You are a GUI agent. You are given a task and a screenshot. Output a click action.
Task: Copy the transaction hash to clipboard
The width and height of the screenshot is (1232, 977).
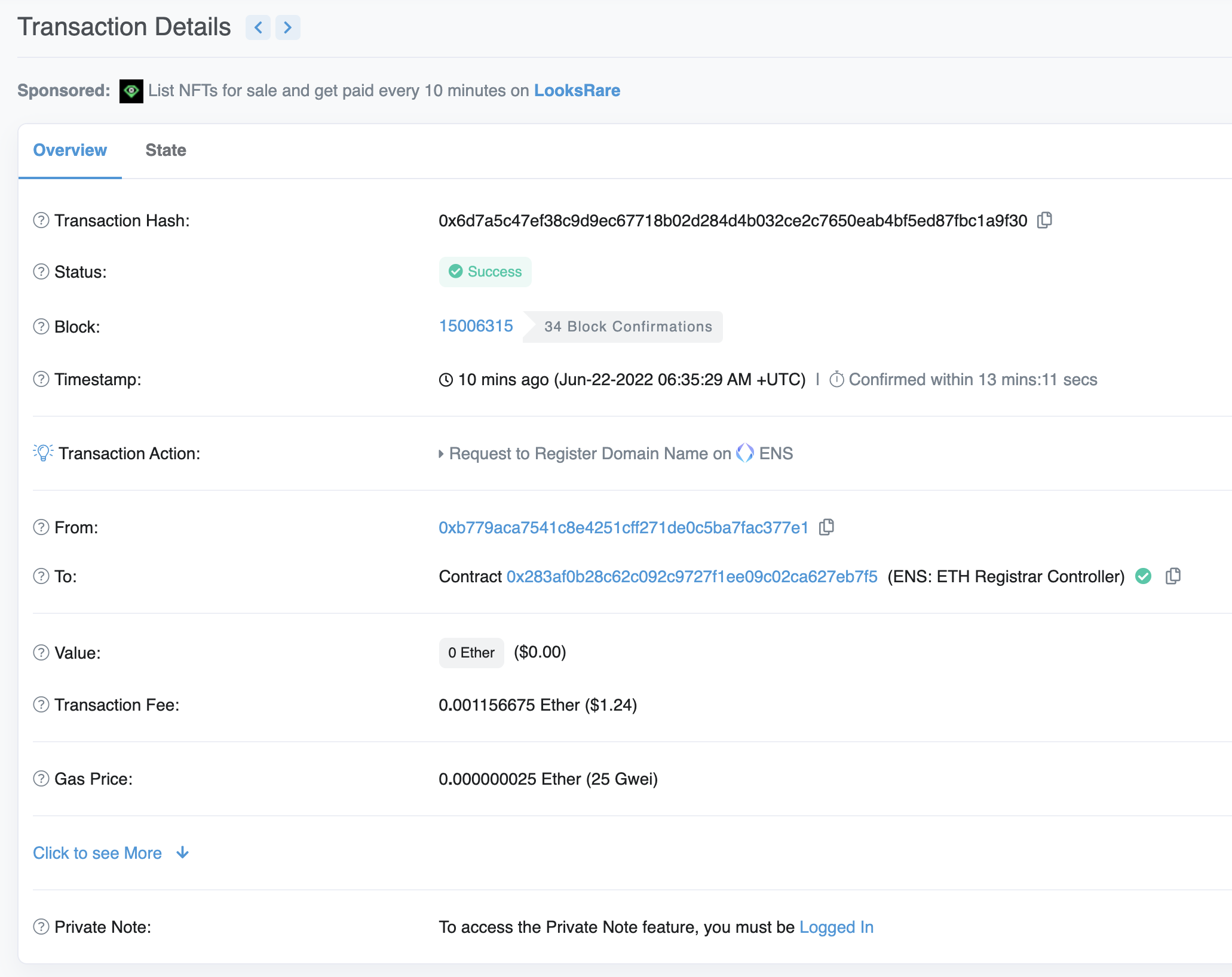click(x=1044, y=220)
